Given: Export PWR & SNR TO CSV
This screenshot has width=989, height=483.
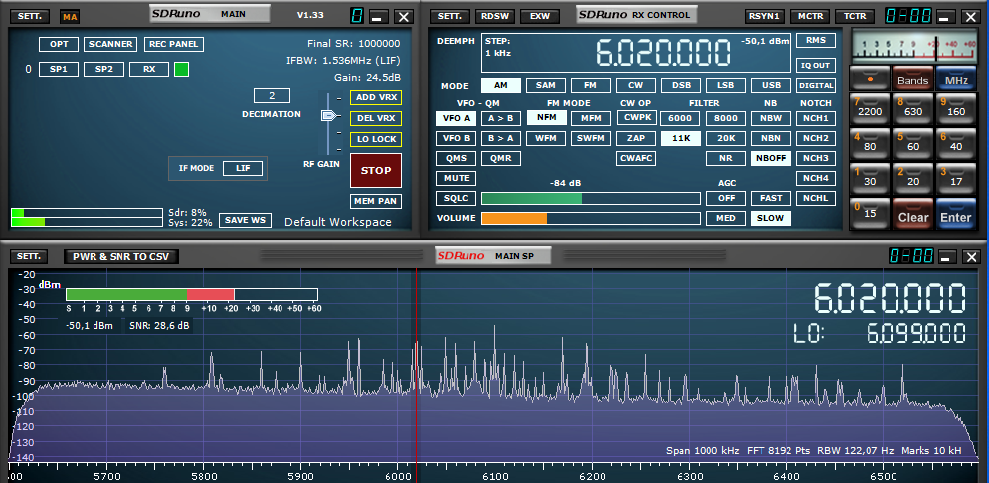Looking at the screenshot, I should [x=122, y=256].
